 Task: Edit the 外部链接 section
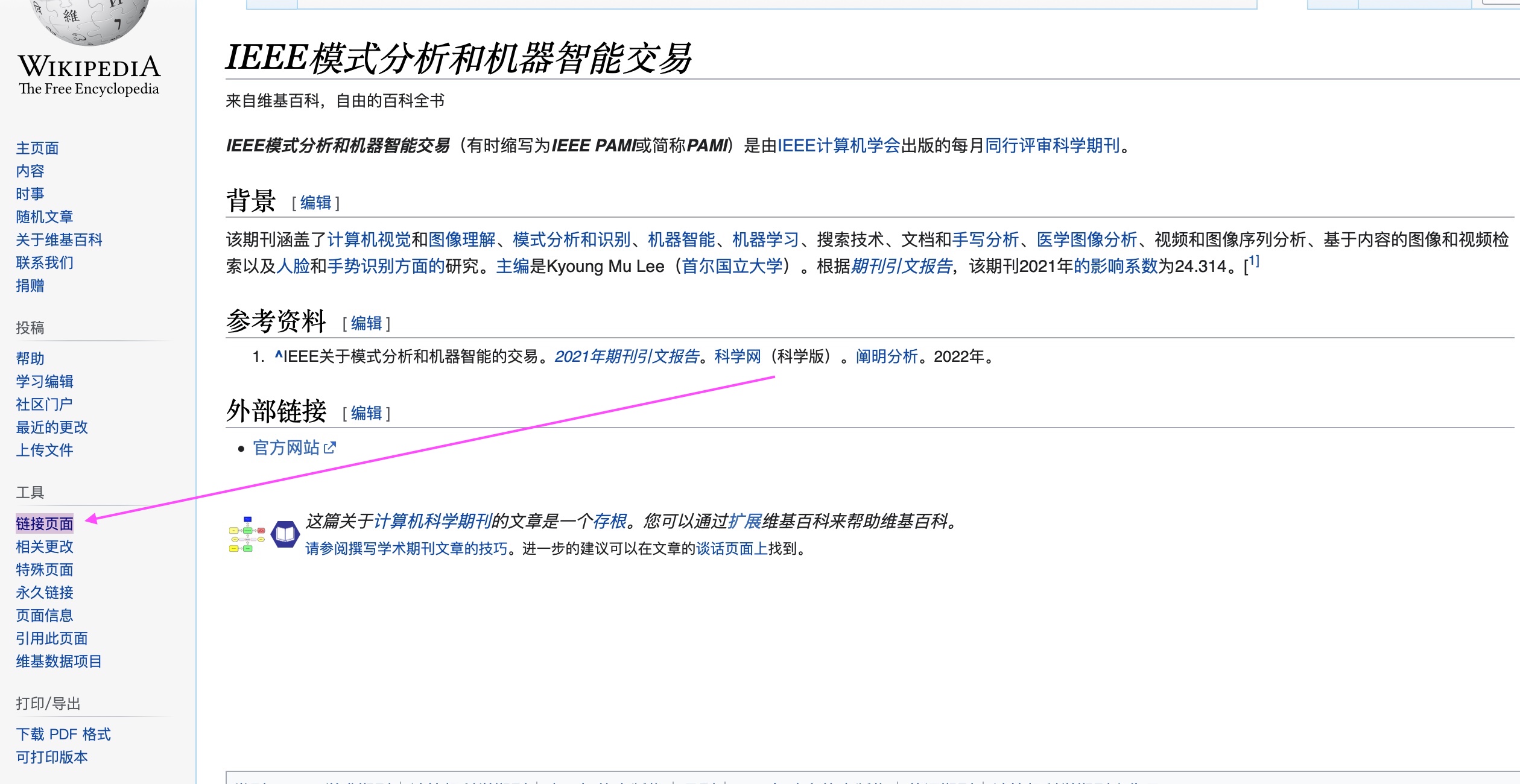[x=366, y=413]
